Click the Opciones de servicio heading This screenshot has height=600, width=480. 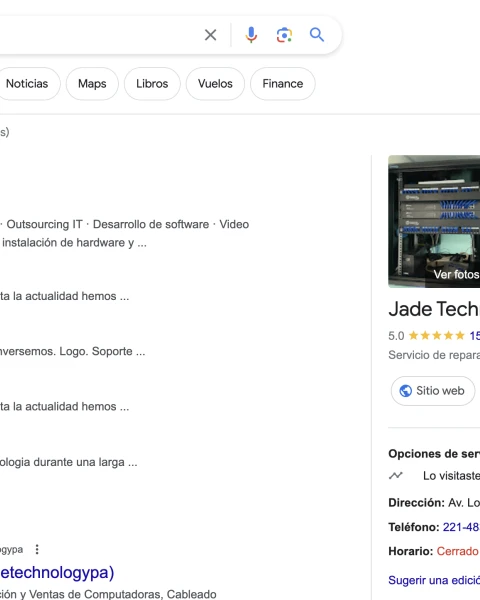click(434, 454)
